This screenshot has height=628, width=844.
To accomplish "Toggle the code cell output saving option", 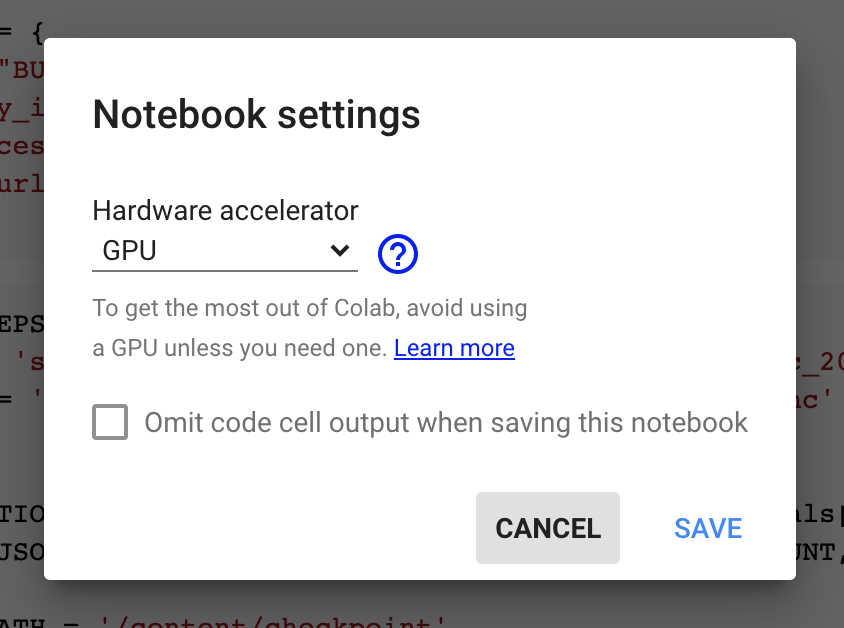I will click(110, 422).
